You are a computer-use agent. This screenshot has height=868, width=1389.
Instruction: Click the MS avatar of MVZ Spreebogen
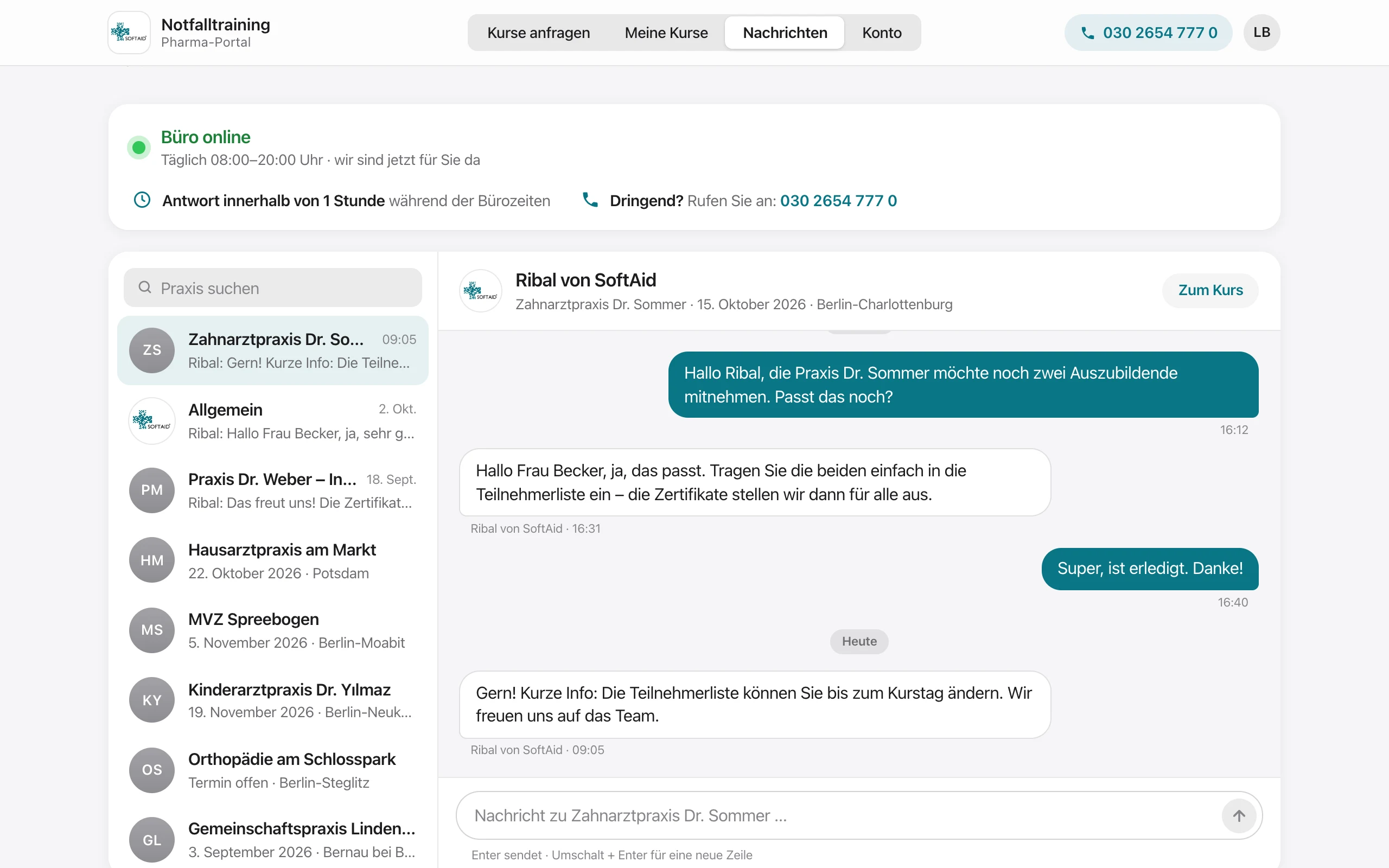pos(152,630)
